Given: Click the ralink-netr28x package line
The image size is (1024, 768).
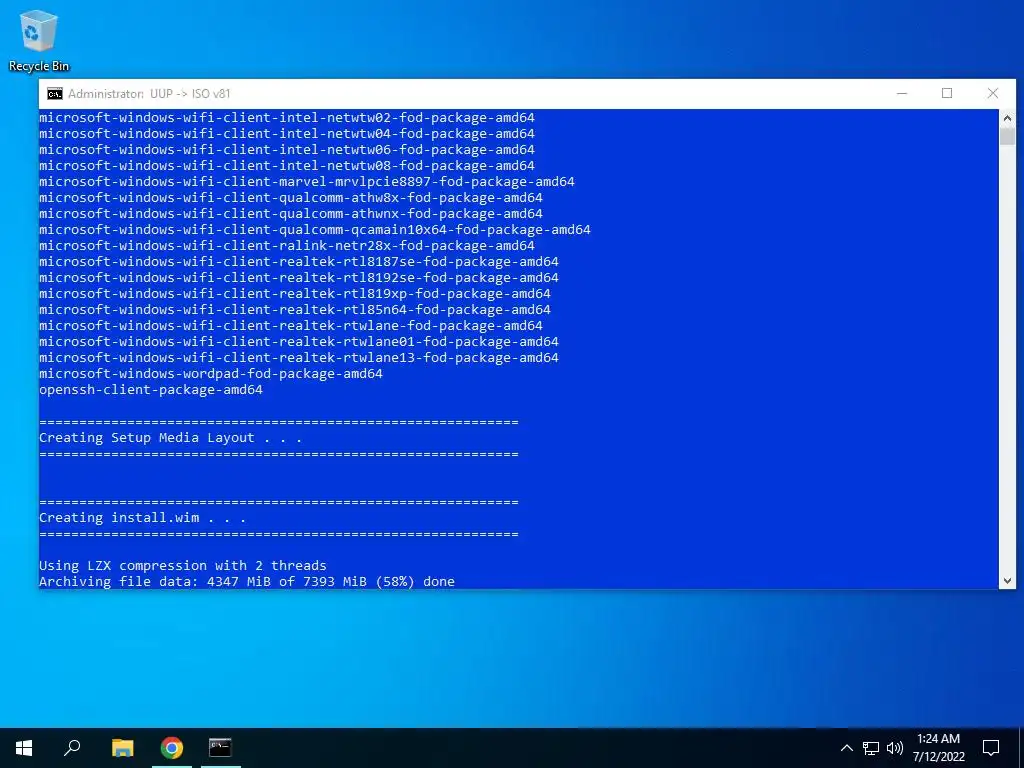Looking at the screenshot, I should (x=287, y=246).
